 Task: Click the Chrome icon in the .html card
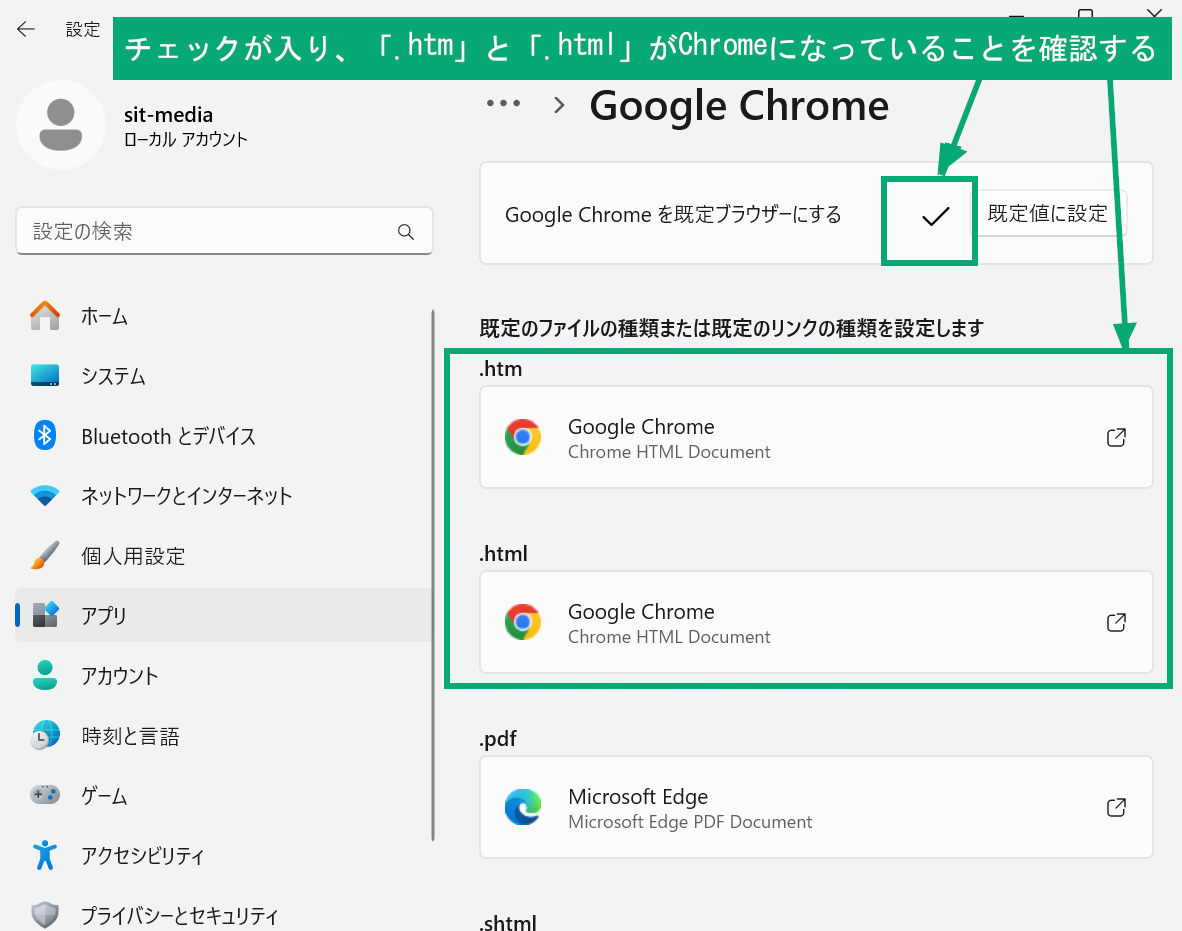(x=522, y=622)
